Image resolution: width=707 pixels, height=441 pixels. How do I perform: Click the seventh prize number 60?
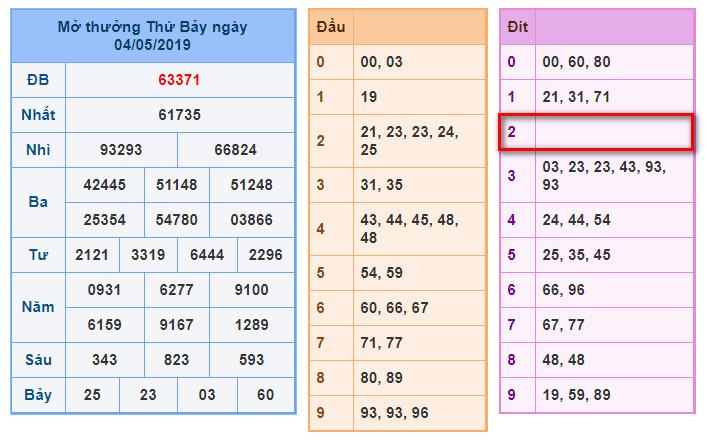(x=265, y=395)
